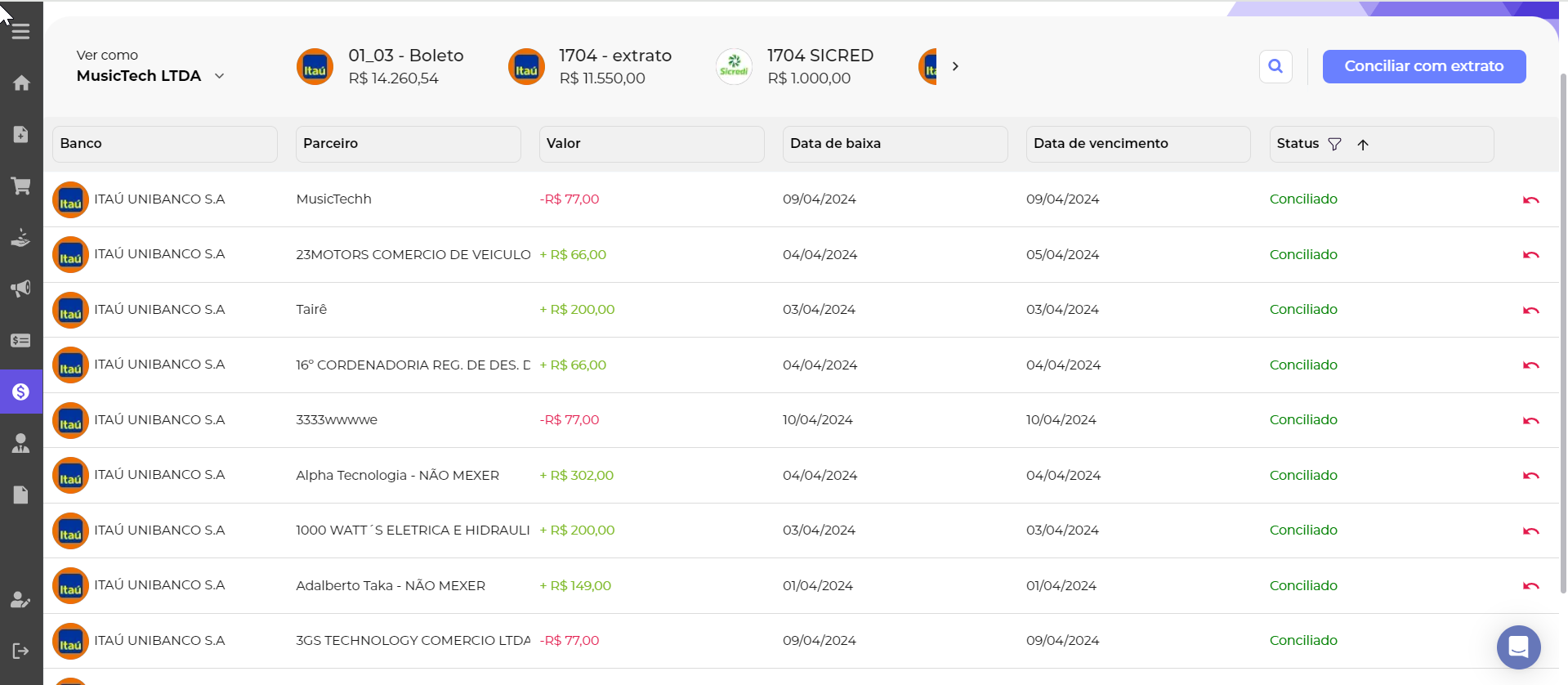
Task: Sort Status column ascending arrow
Action: point(1363,145)
